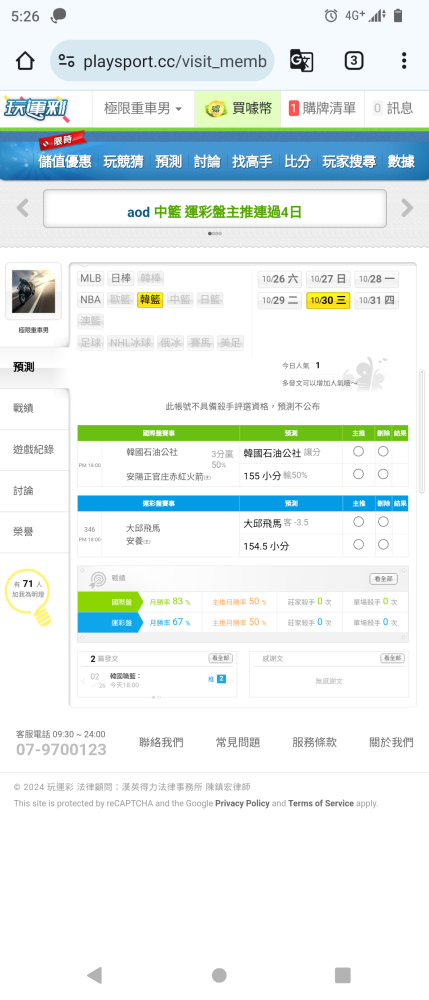Viewport: 429px width, 1000px height.
Task: Click the 買噱幣 coin icon
Action: (216, 109)
